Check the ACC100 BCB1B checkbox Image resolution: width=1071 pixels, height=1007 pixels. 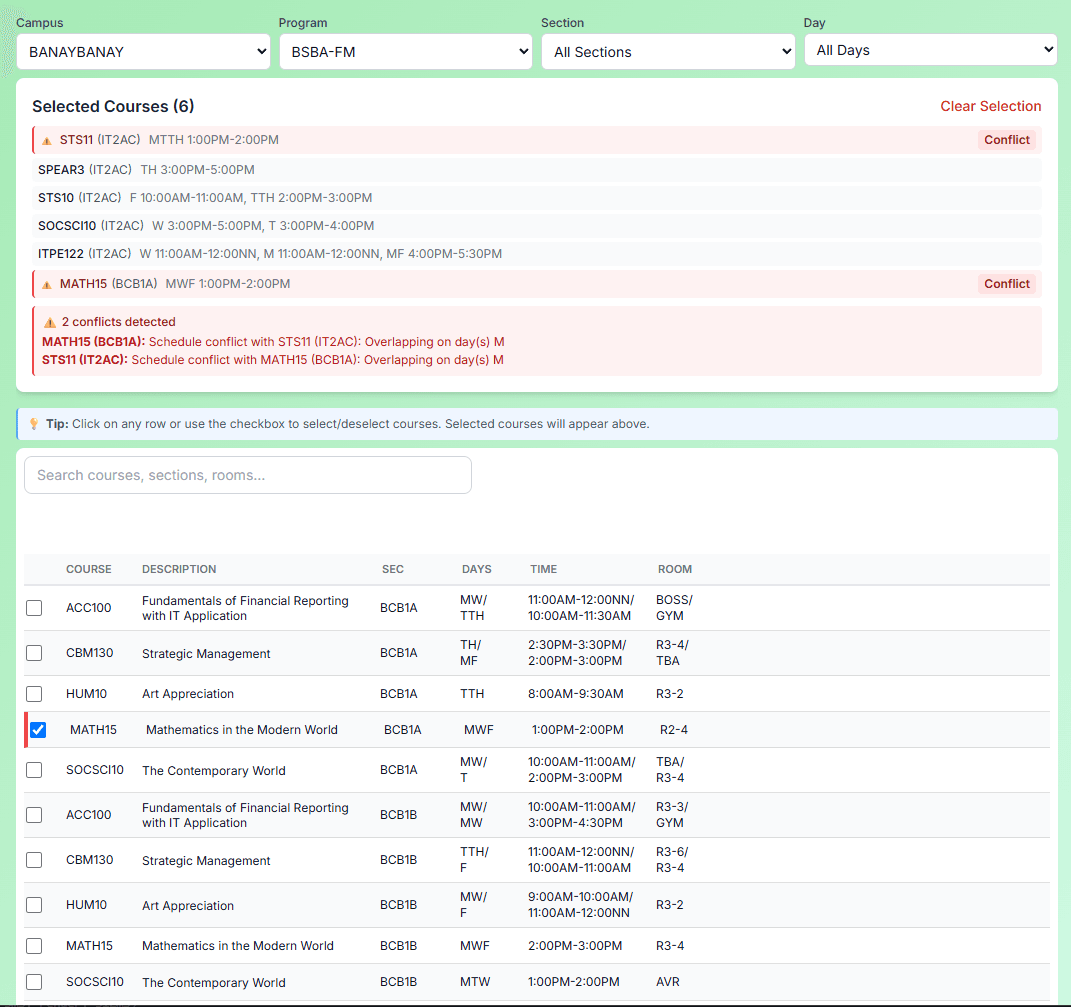34,815
